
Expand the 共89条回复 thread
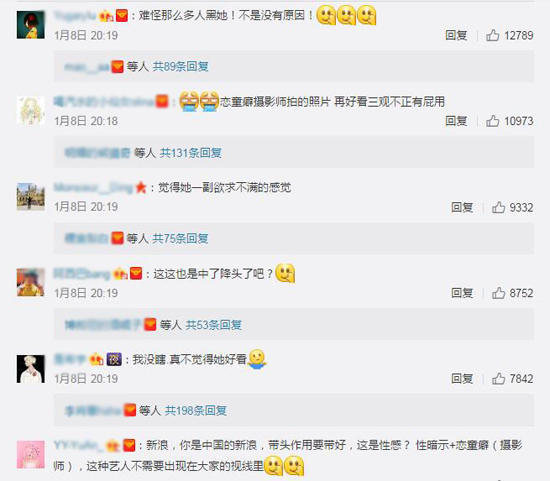180,66
